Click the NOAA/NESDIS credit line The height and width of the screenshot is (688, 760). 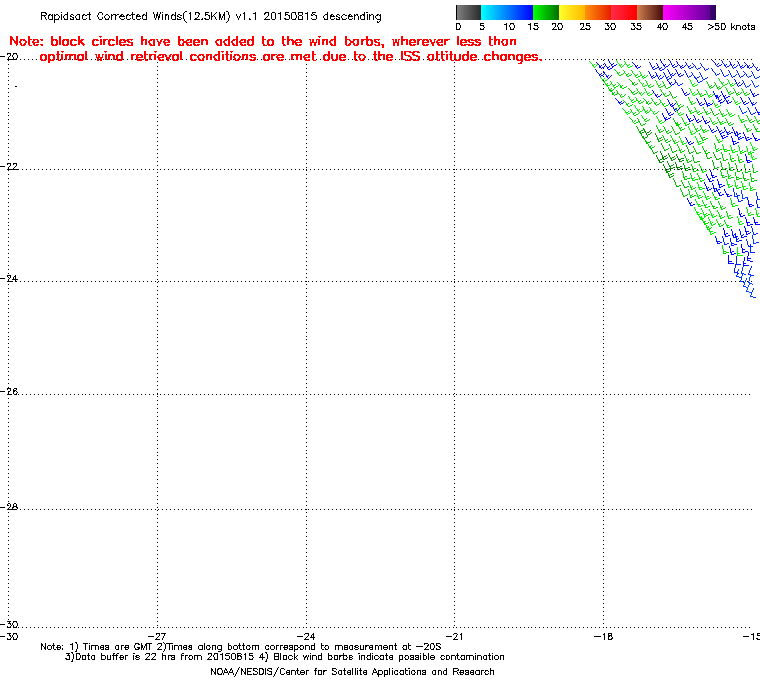click(x=352, y=672)
